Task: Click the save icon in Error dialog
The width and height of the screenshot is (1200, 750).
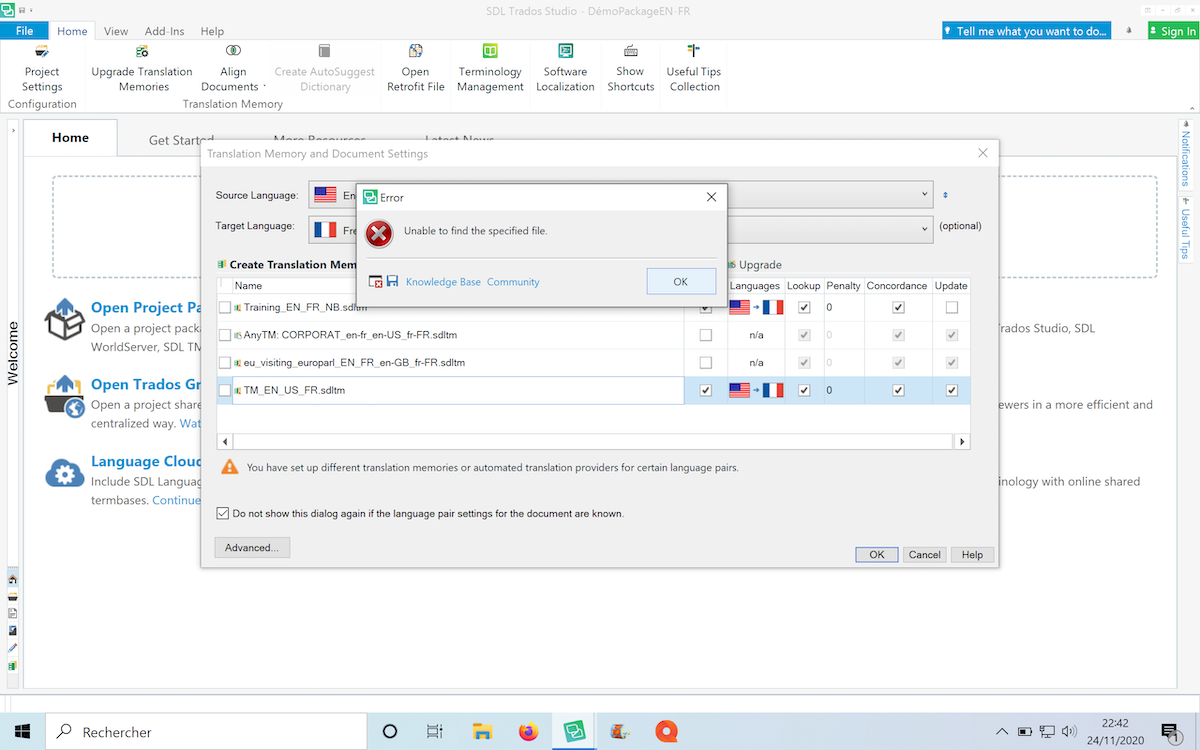Action: [x=392, y=282]
